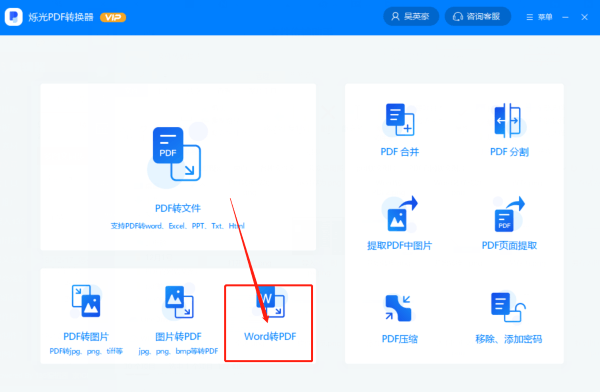This screenshot has width=600, height=392.
Task: Open the user account button 吴英豪
Action: (x=411, y=16)
